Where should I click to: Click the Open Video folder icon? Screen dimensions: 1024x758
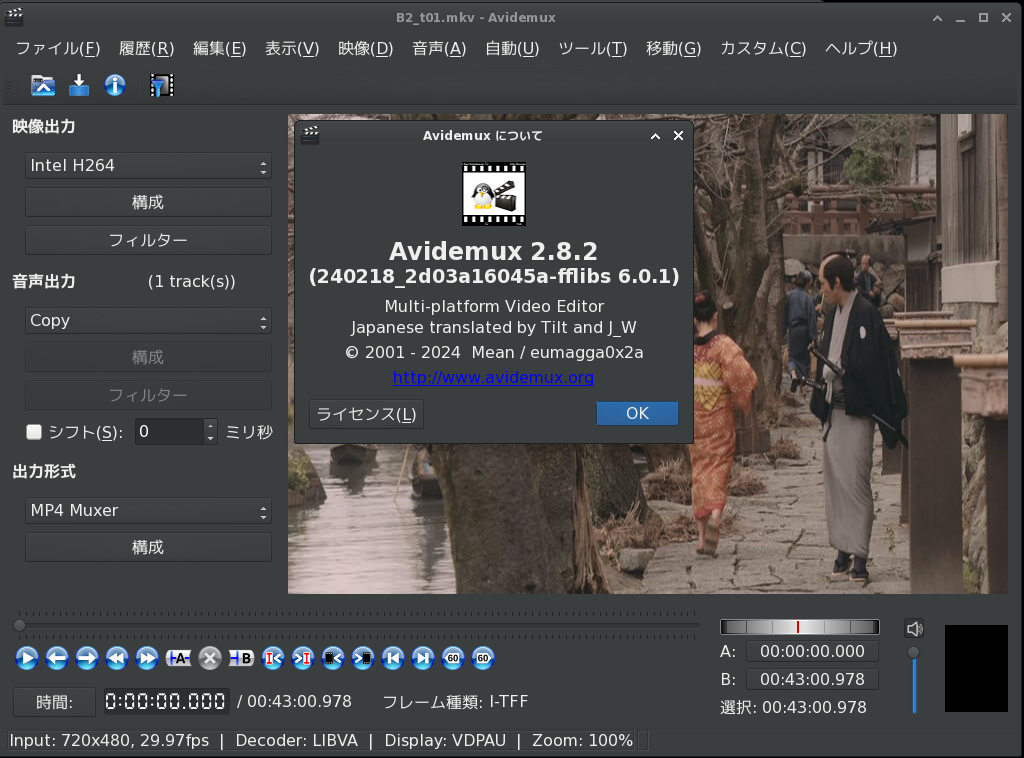43,86
